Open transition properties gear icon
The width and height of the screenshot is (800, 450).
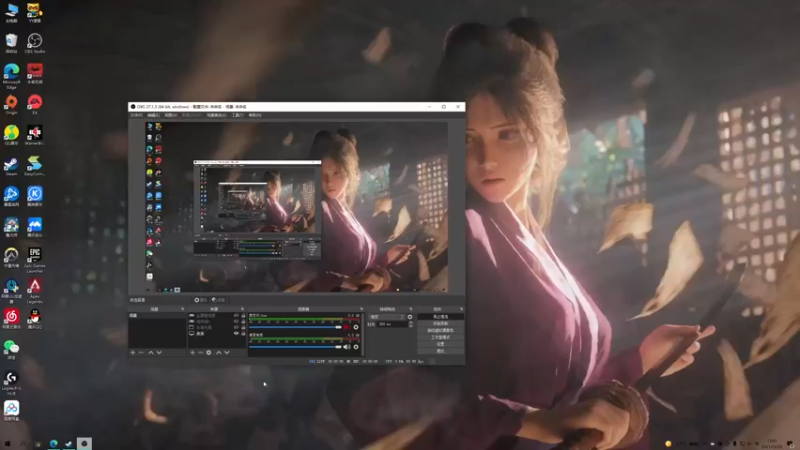click(x=410, y=317)
